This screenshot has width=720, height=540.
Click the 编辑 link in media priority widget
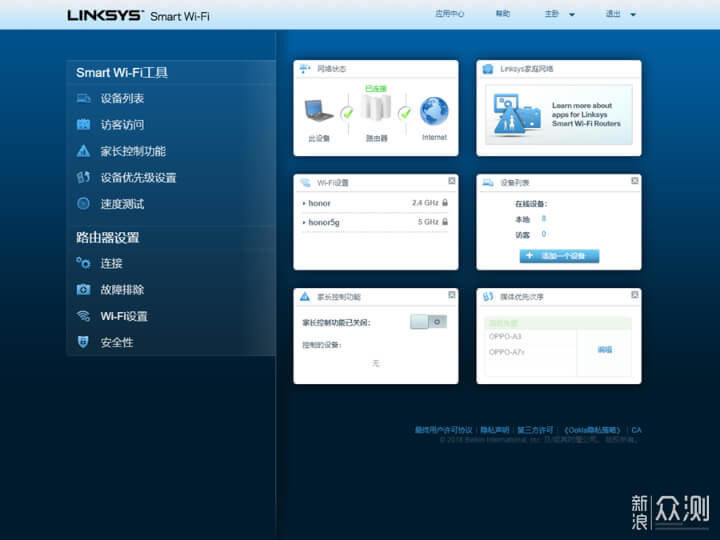[x=604, y=350]
